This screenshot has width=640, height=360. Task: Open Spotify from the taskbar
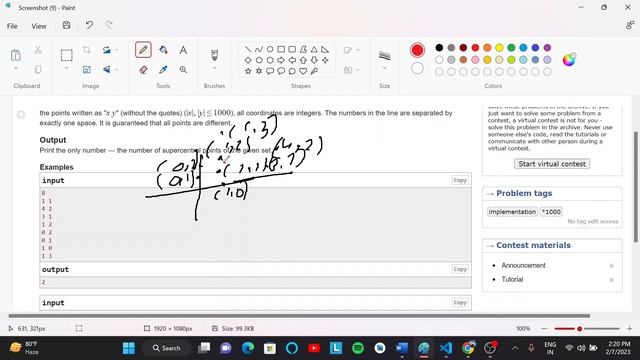(358, 348)
